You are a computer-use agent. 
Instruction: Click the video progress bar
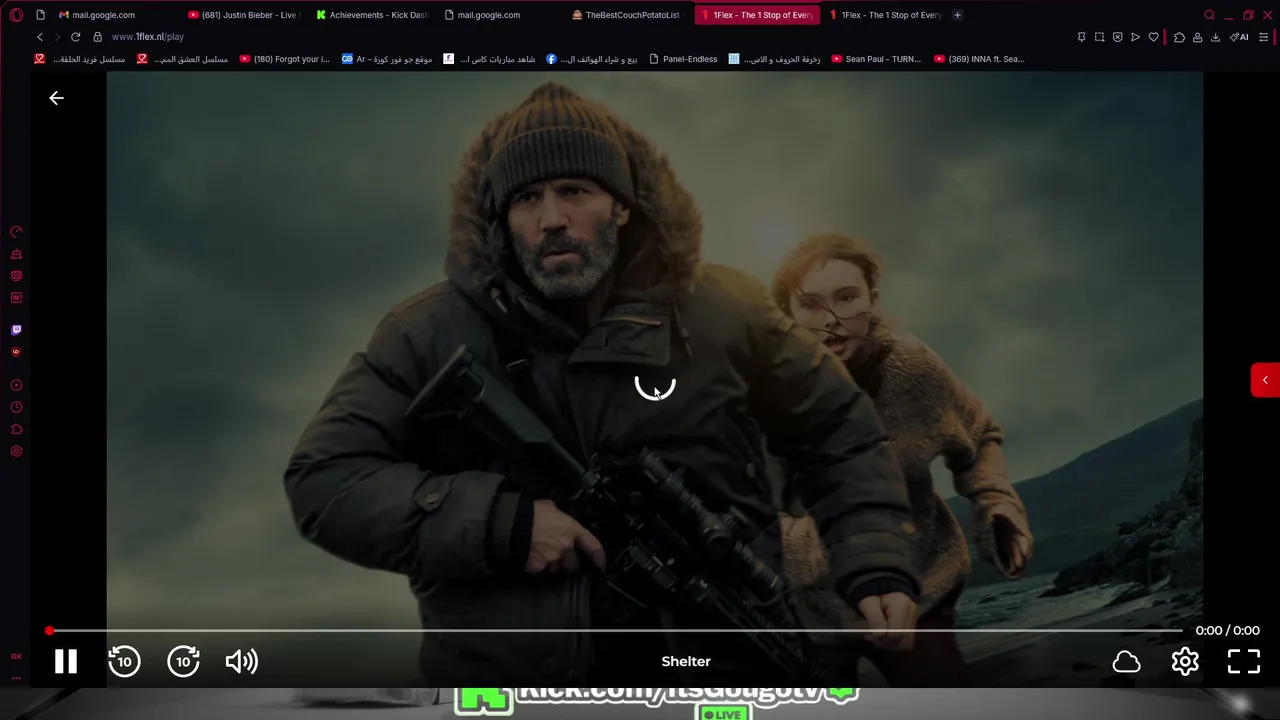tap(615, 631)
